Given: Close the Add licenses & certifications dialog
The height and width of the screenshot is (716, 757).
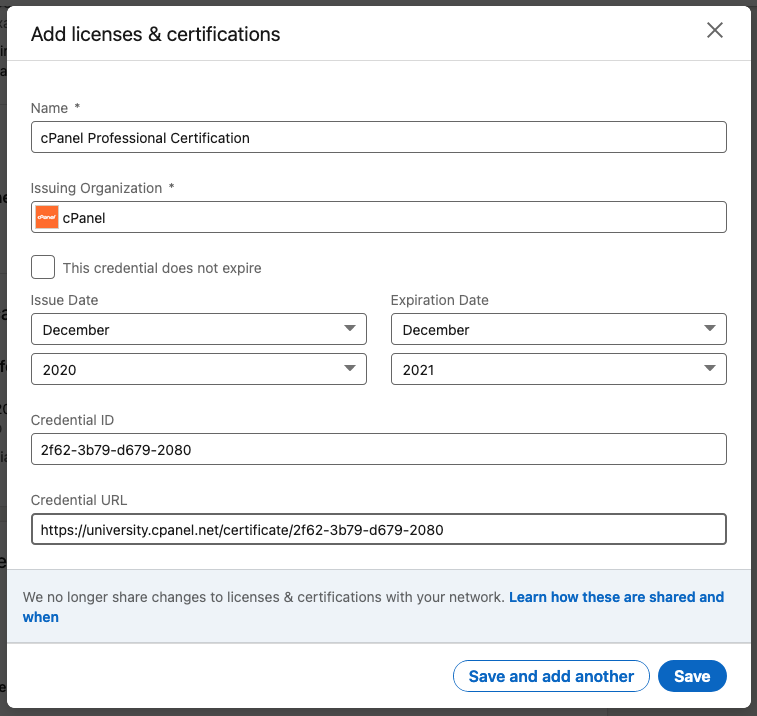Looking at the screenshot, I should click(715, 30).
